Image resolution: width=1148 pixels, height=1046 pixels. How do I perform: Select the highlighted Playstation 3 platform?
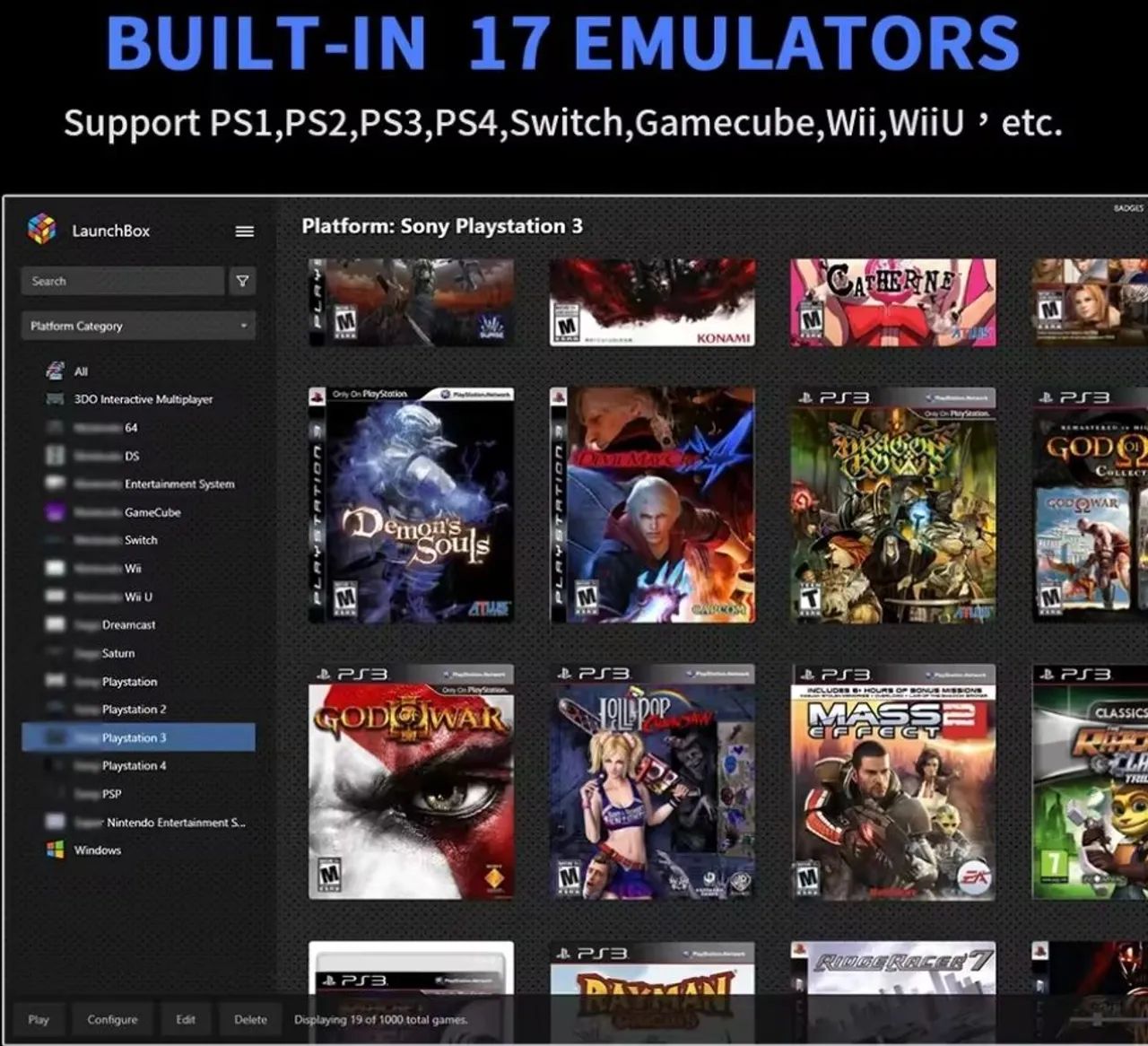point(138,737)
